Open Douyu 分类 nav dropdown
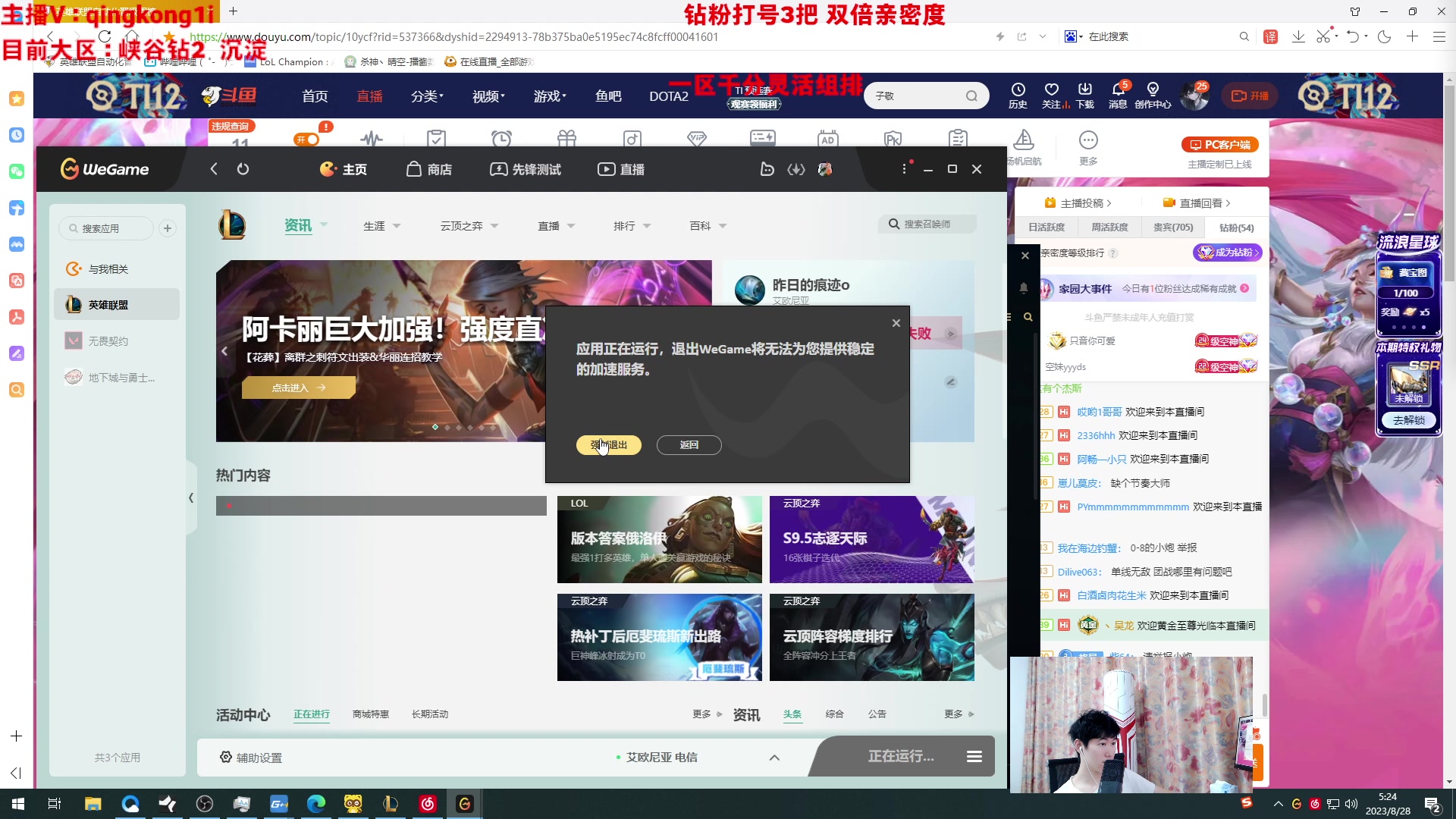This screenshot has height=819, width=1456. [x=427, y=96]
